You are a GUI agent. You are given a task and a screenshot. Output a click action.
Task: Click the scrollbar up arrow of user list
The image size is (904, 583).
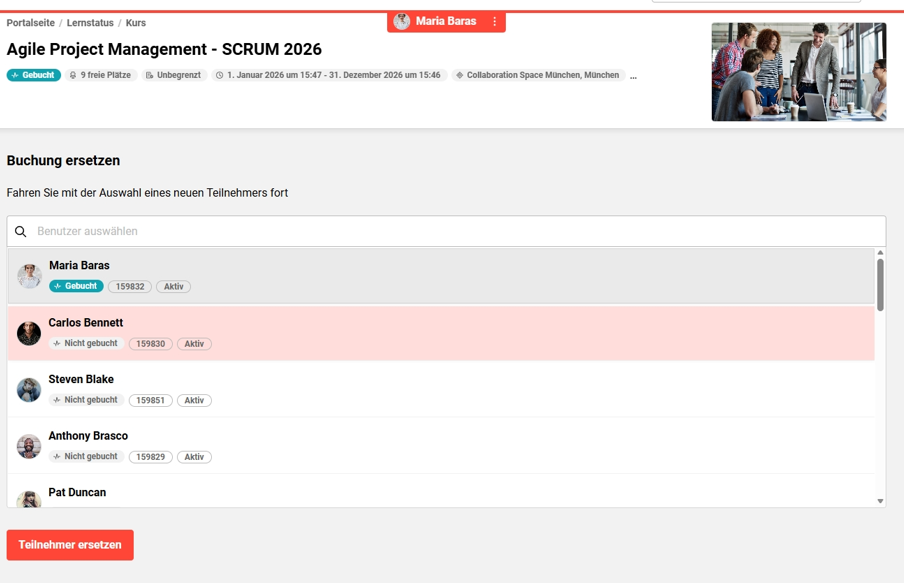click(x=880, y=253)
